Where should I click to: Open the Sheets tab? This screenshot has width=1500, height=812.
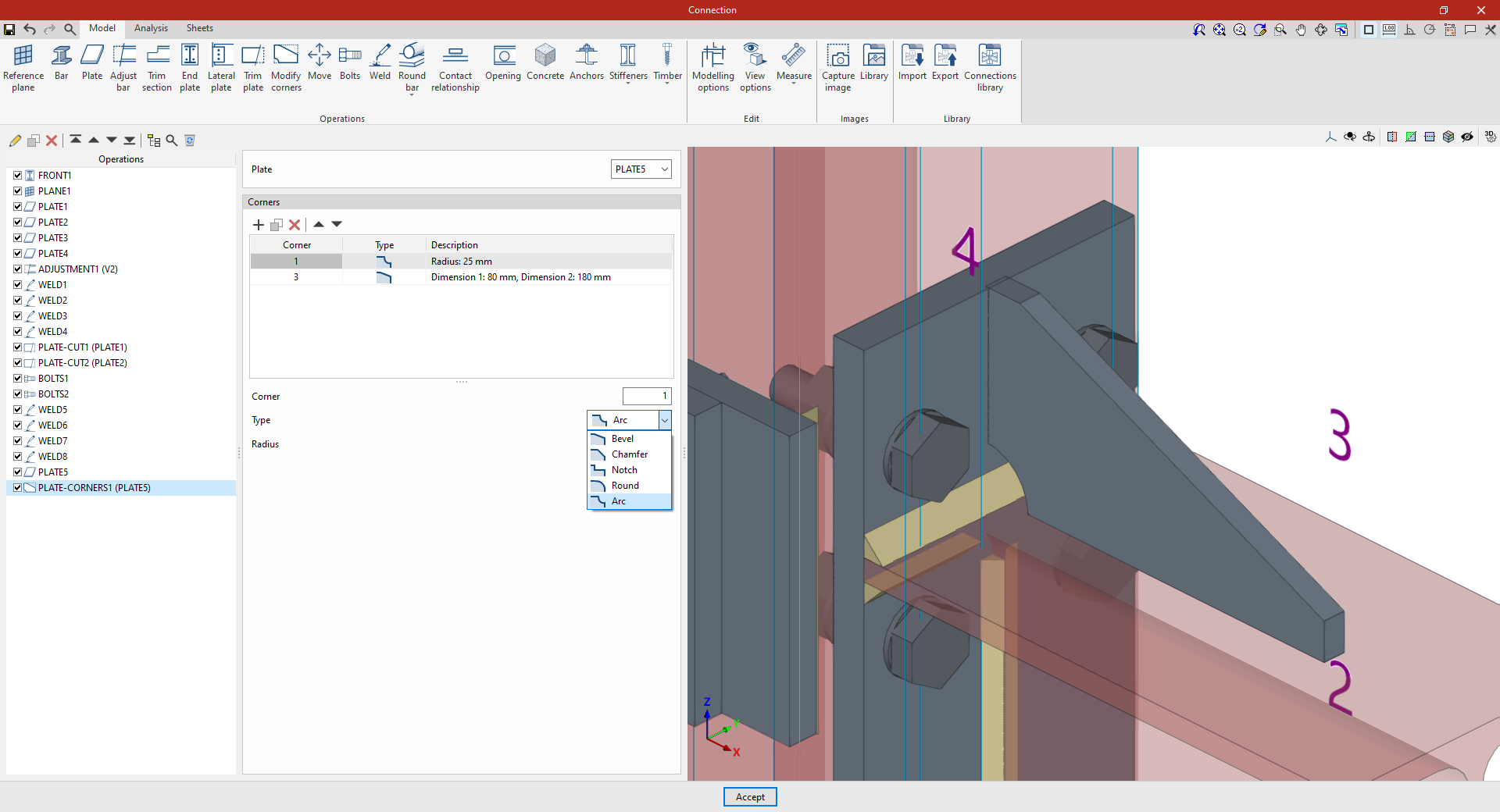199,28
